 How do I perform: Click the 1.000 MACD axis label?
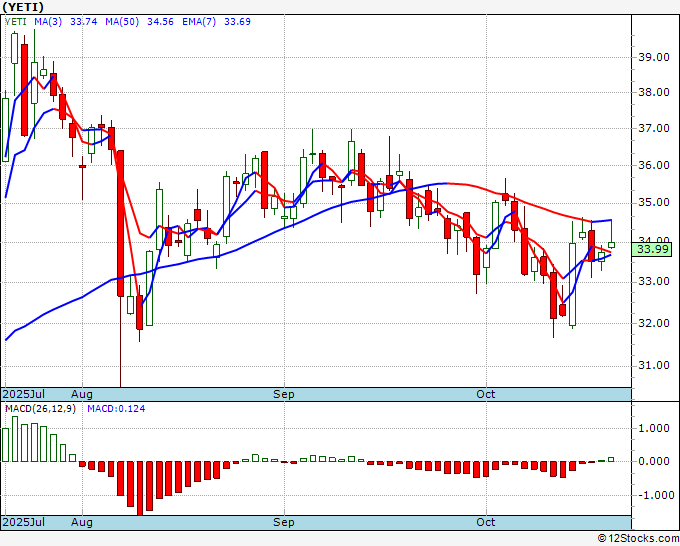[654, 428]
